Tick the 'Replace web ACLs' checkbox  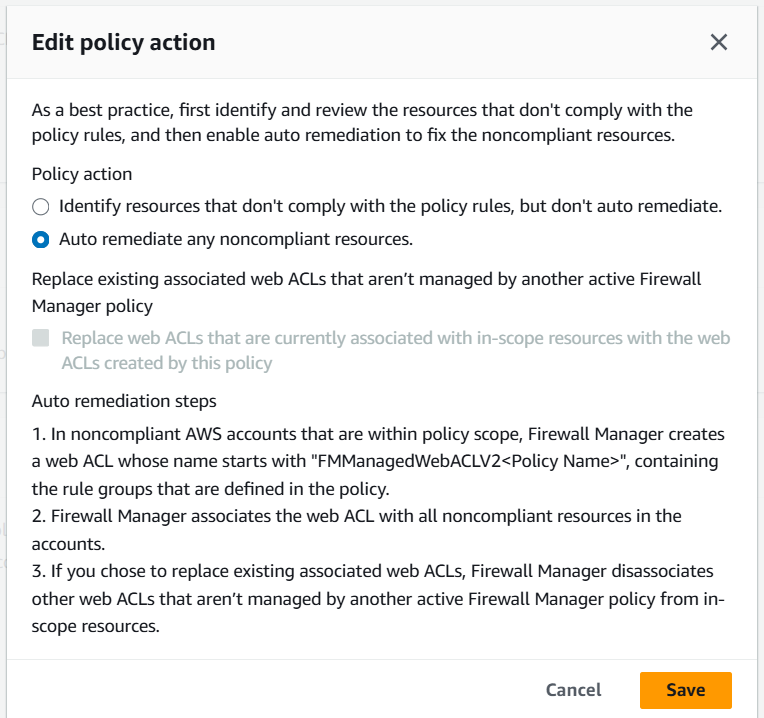41,338
